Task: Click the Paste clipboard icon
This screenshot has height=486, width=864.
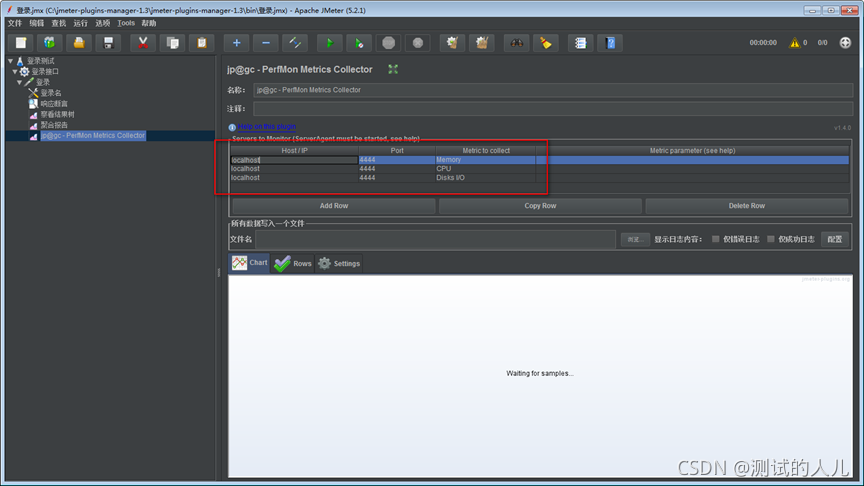Action: [202, 43]
